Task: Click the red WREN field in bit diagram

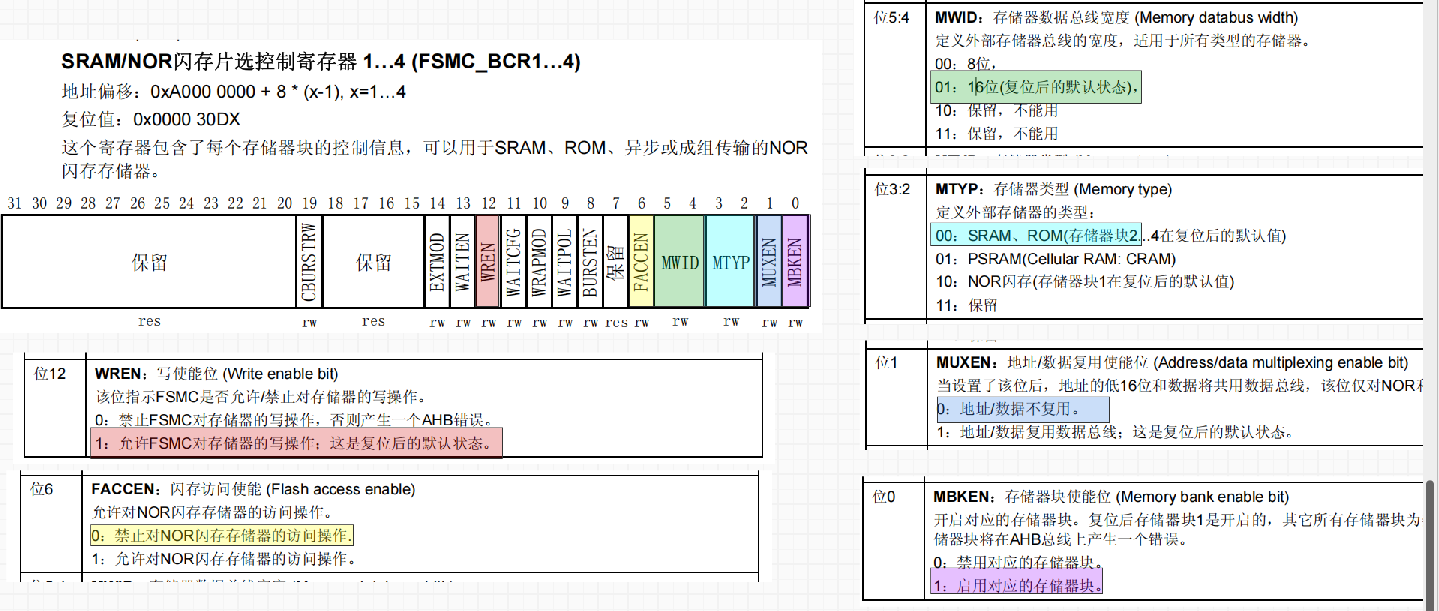Action: pyautogui.click(x=487, y=262)
